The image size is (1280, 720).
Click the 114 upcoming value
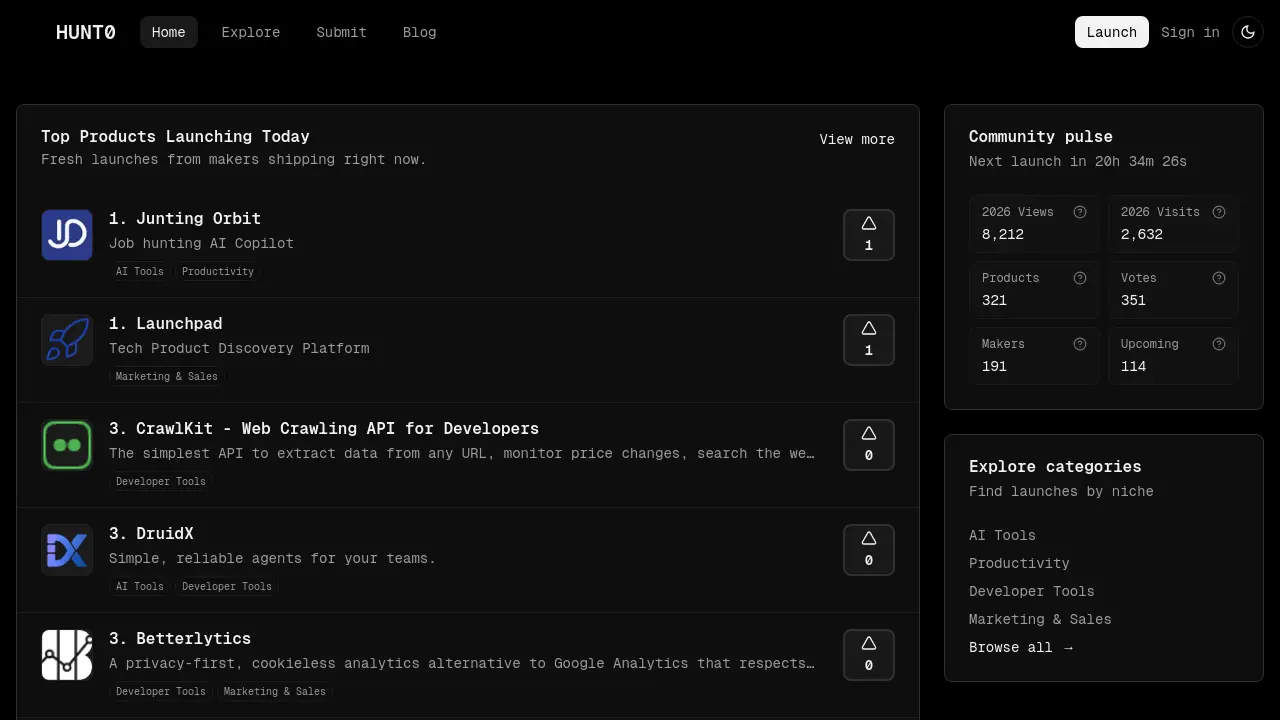(x=1133, y=366)
